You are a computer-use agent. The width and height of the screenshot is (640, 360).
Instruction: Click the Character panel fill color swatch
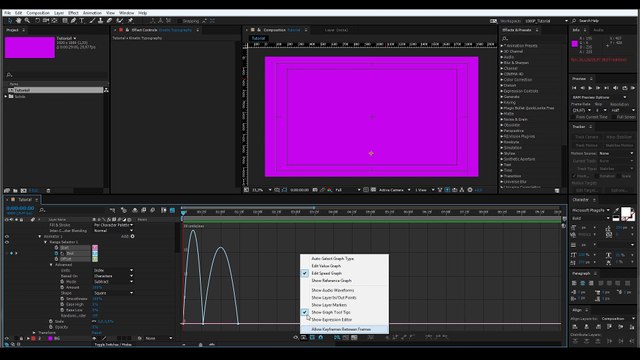coord(625,212)
